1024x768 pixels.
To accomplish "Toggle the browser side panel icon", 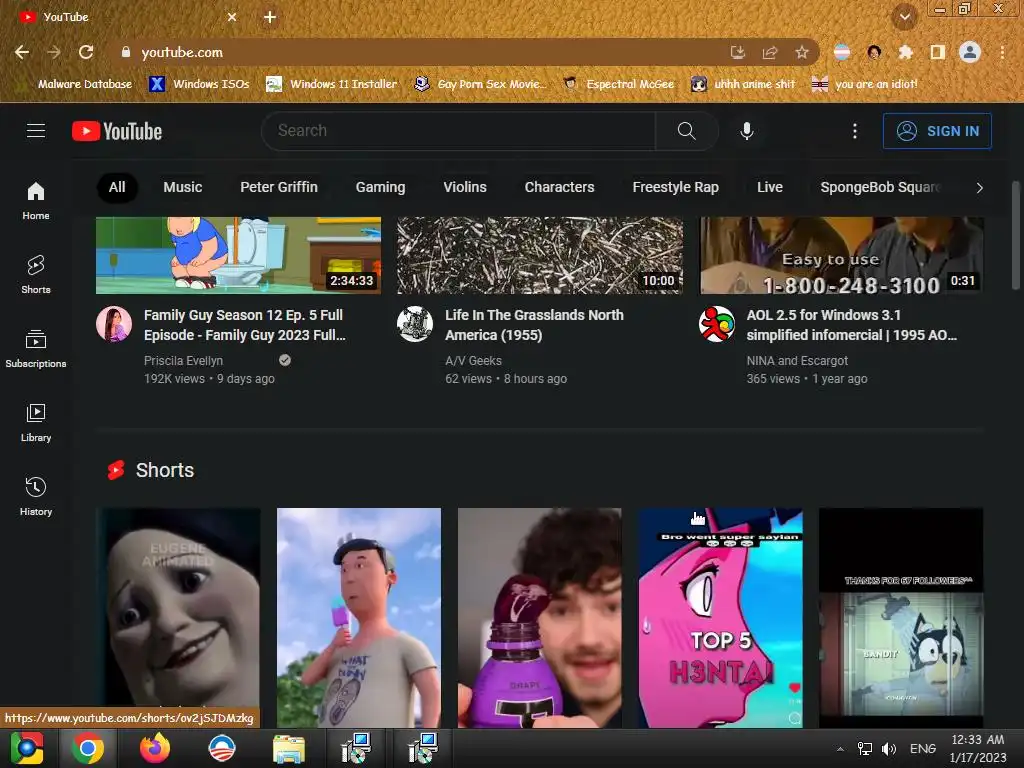I will tap(938, 52).
